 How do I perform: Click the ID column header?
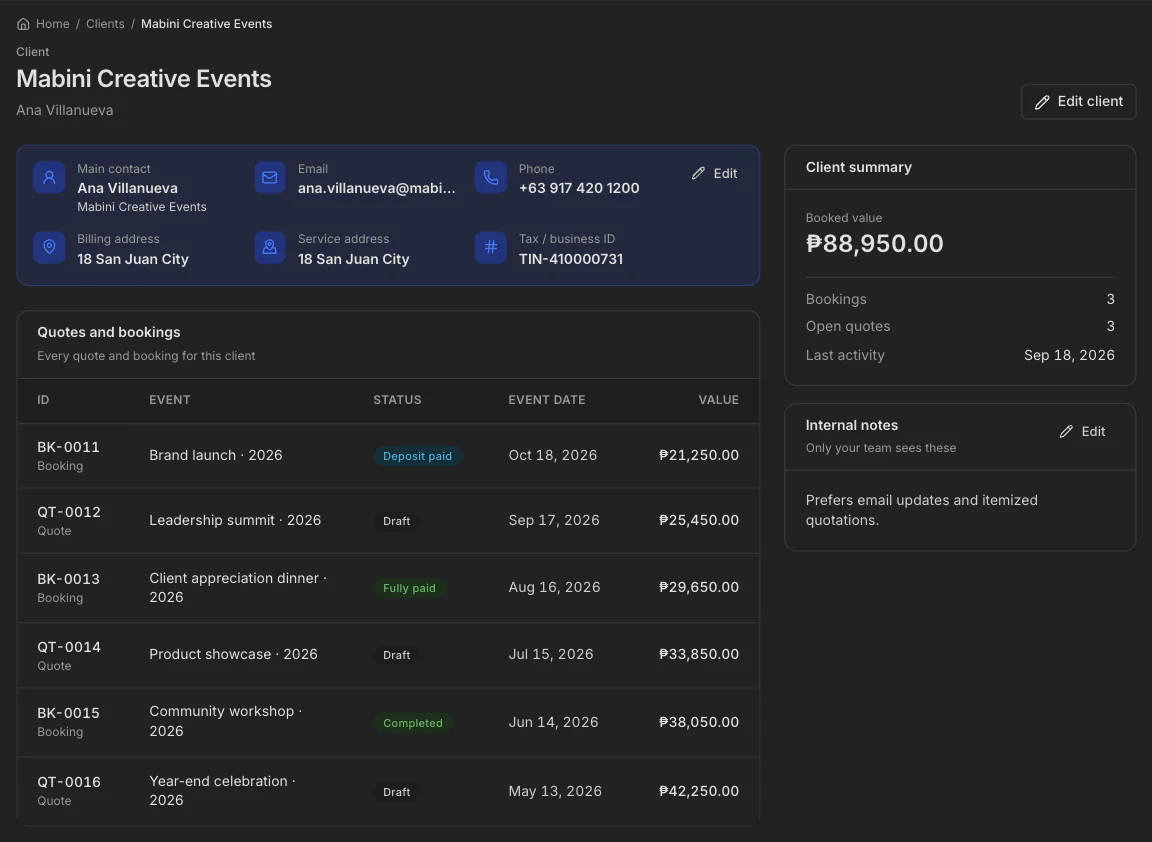43,400
